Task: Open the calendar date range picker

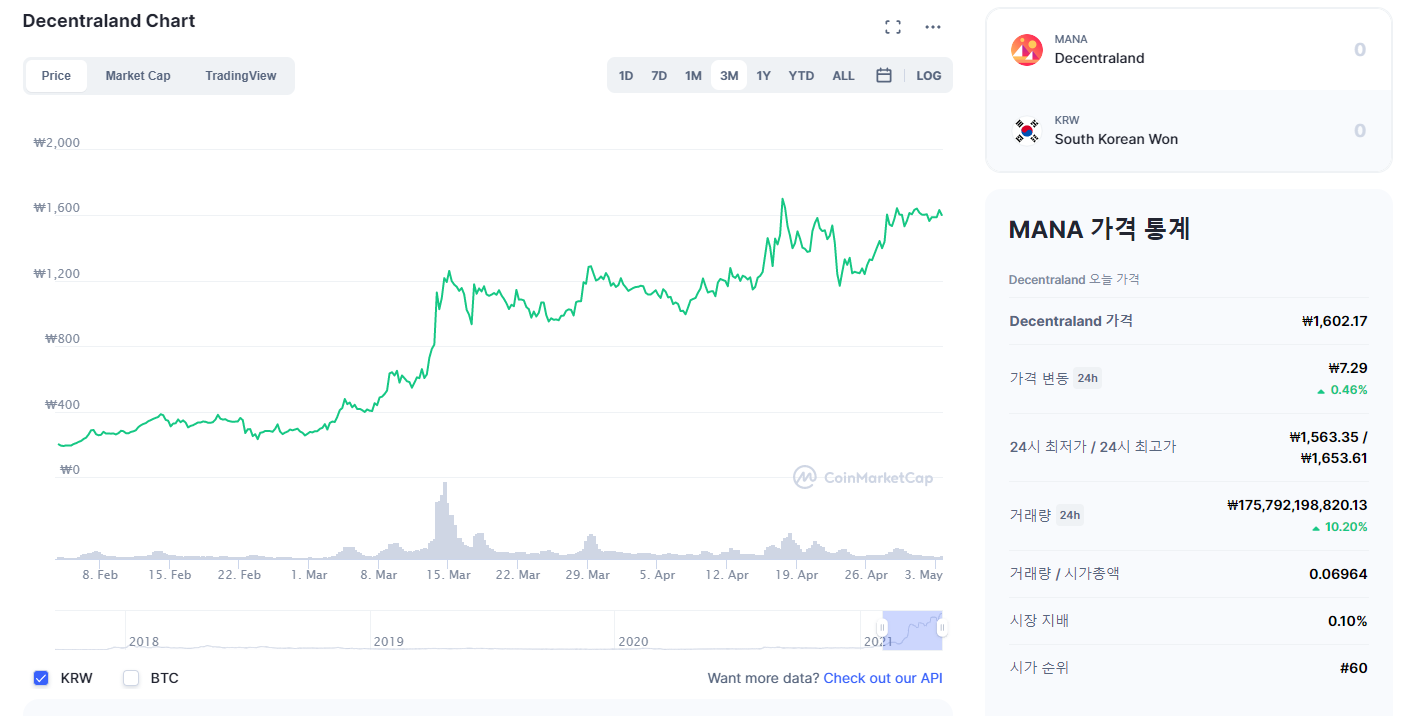Action: point(884,75)
